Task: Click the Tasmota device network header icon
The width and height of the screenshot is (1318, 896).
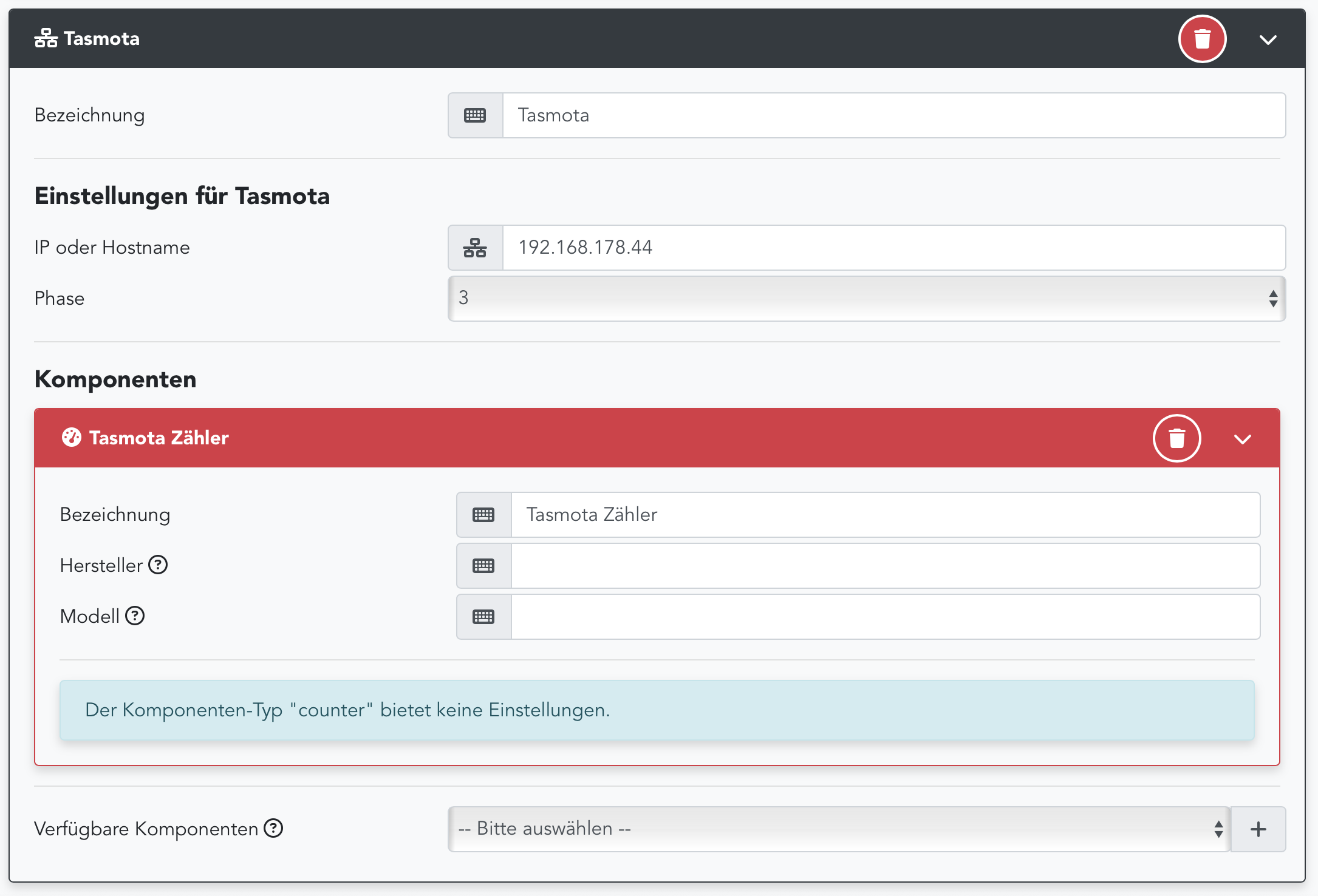Action: point(46,39)
